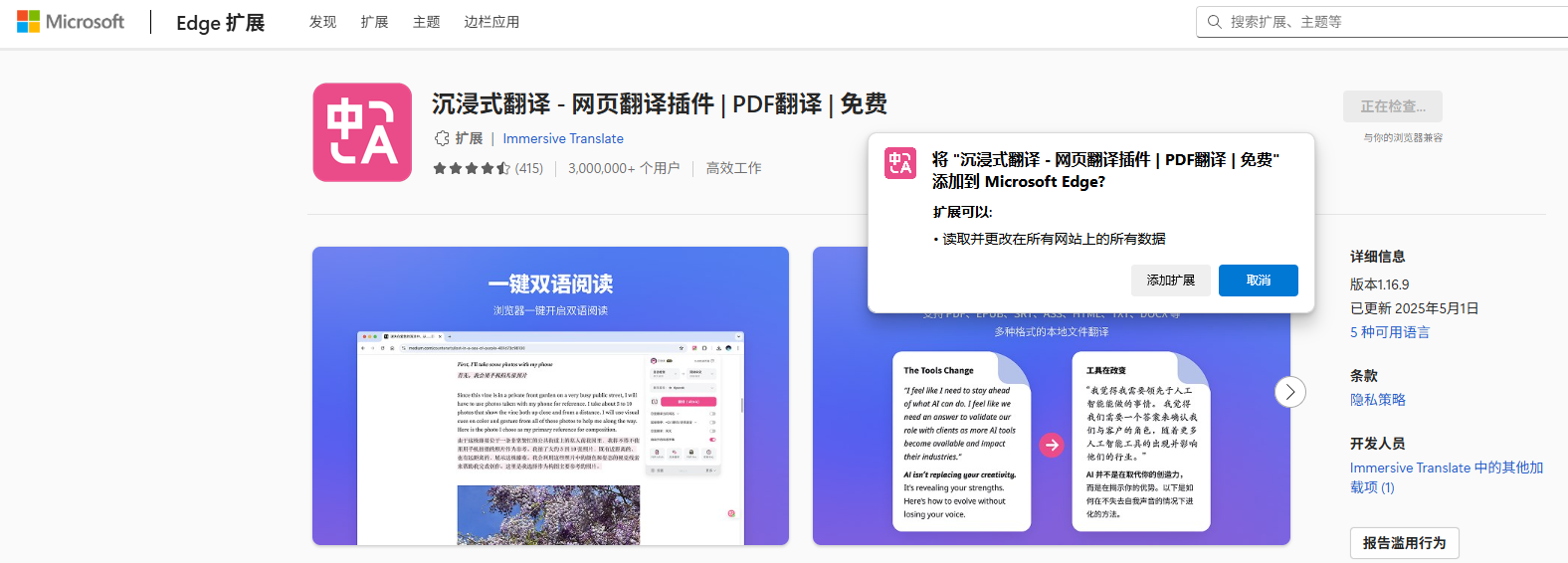Viewport: 1568px width, 563px height.
Task: Open the 边栏应用 tab
Action: tap(491, 22)
